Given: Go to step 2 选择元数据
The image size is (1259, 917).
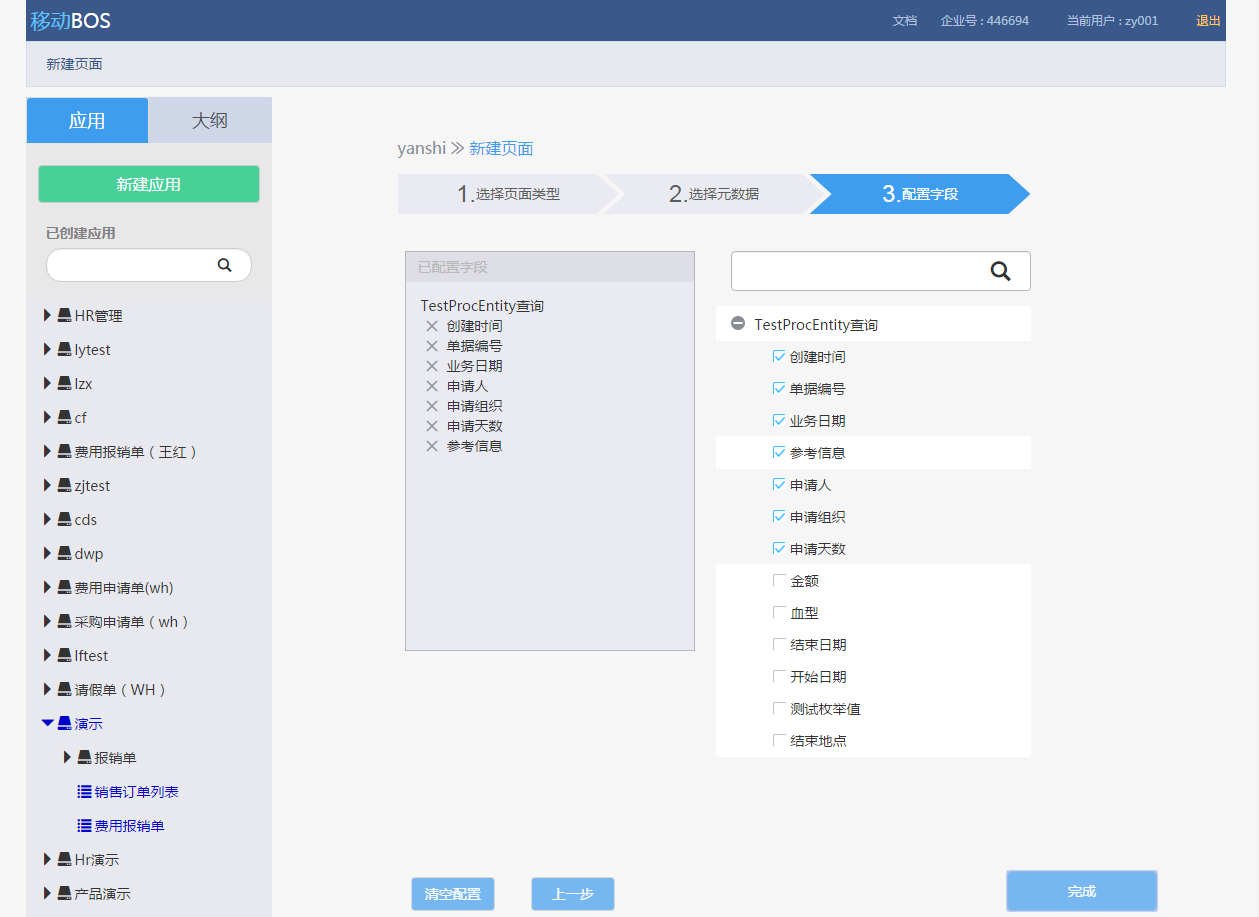Looking at the screenshot, I should pos(714,194).
